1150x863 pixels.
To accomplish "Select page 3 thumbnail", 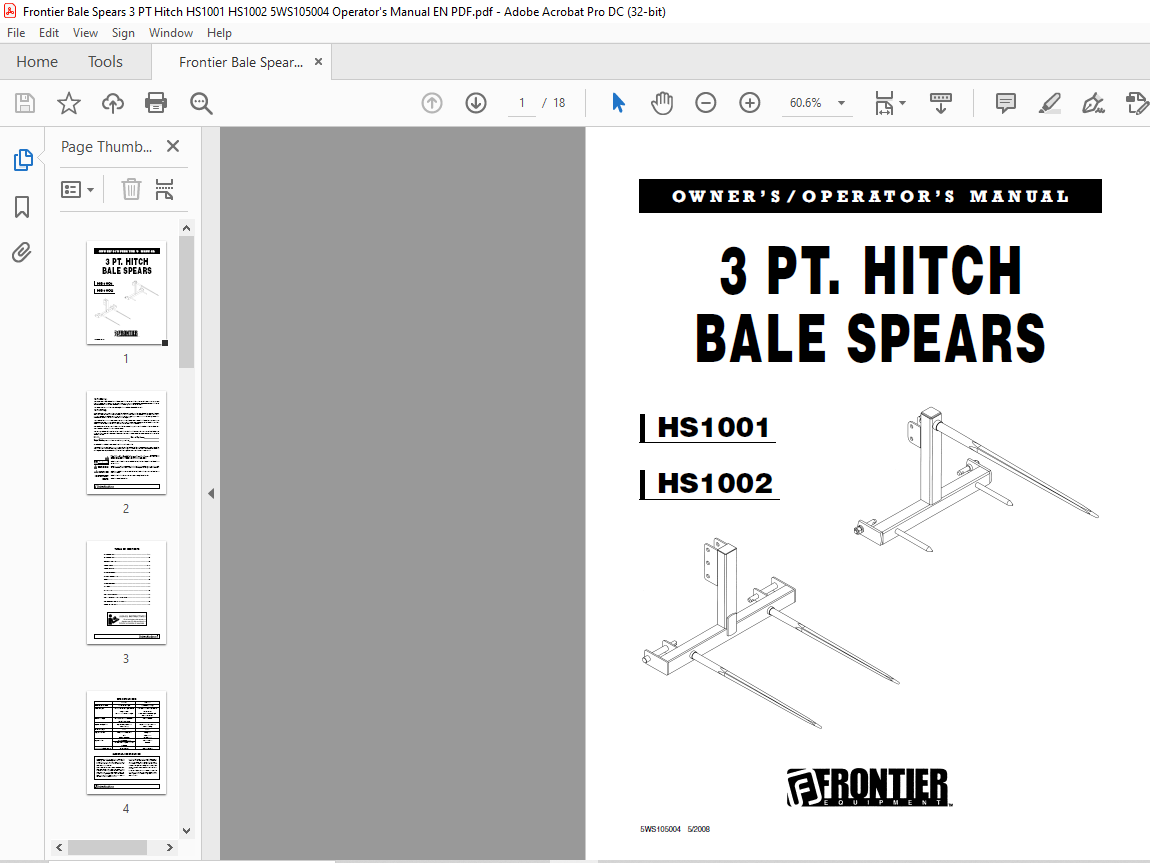I will pyautogui.click(x=127, y=592).
